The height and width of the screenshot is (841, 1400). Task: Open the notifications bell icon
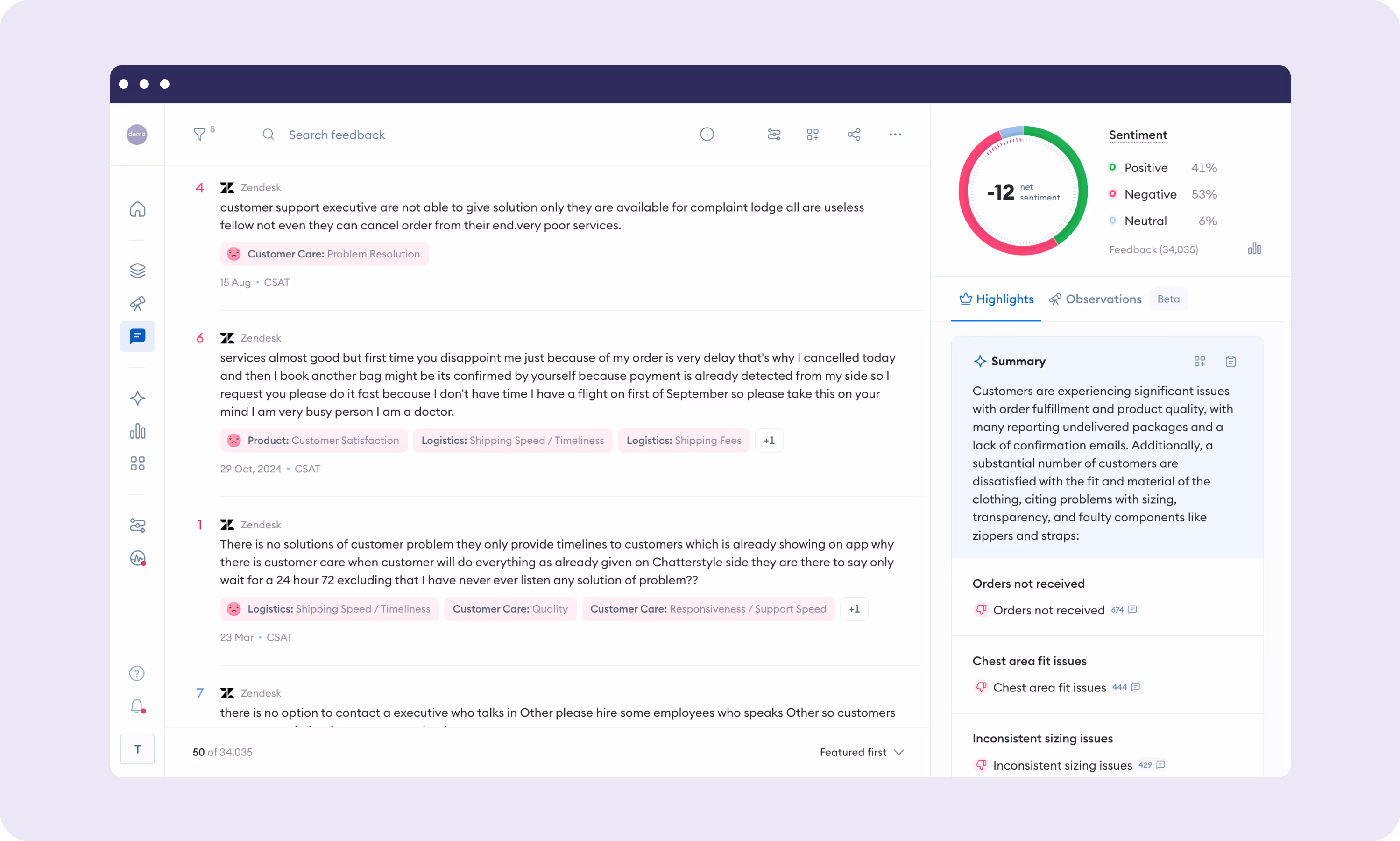[137, 706]
